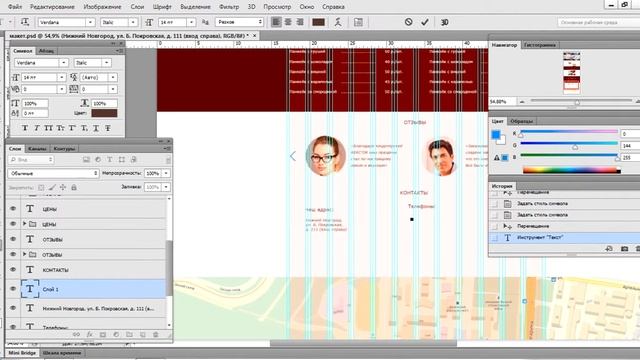Apply underline style in Character panel

(x=96, y=128)
